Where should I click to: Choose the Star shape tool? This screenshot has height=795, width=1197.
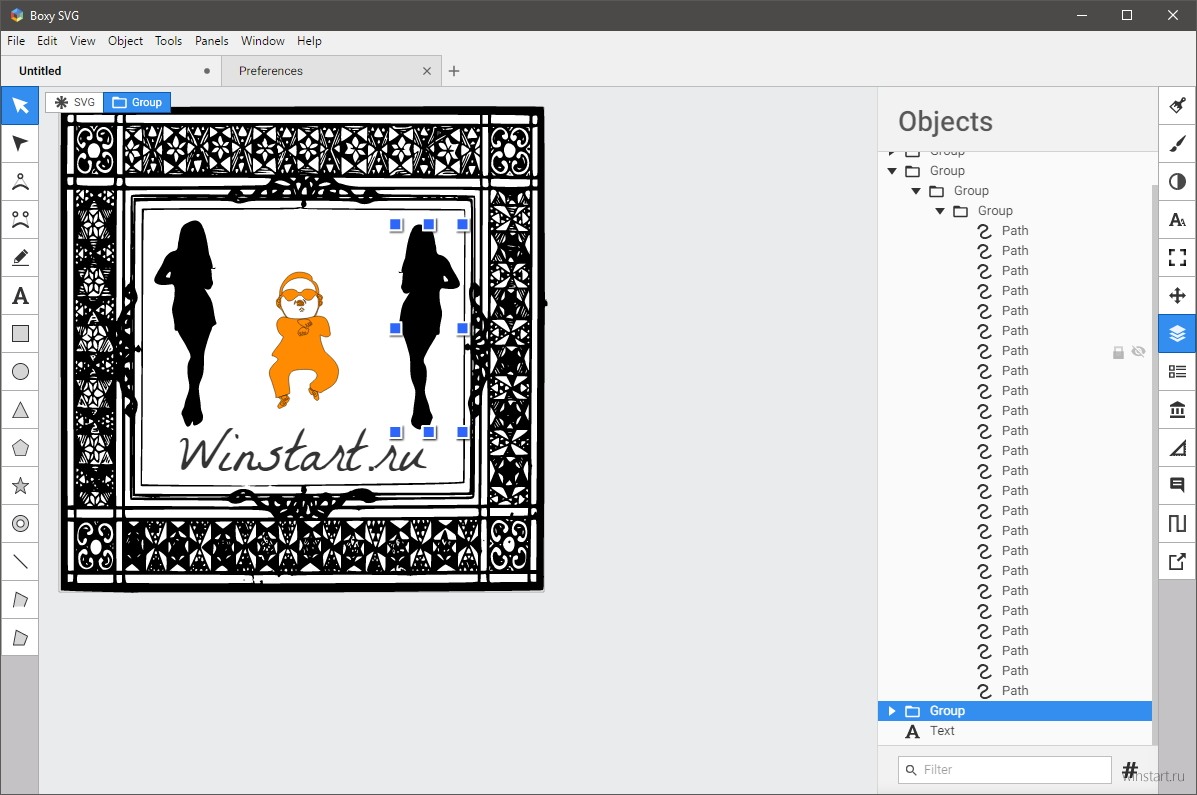(x=20, y=486)
